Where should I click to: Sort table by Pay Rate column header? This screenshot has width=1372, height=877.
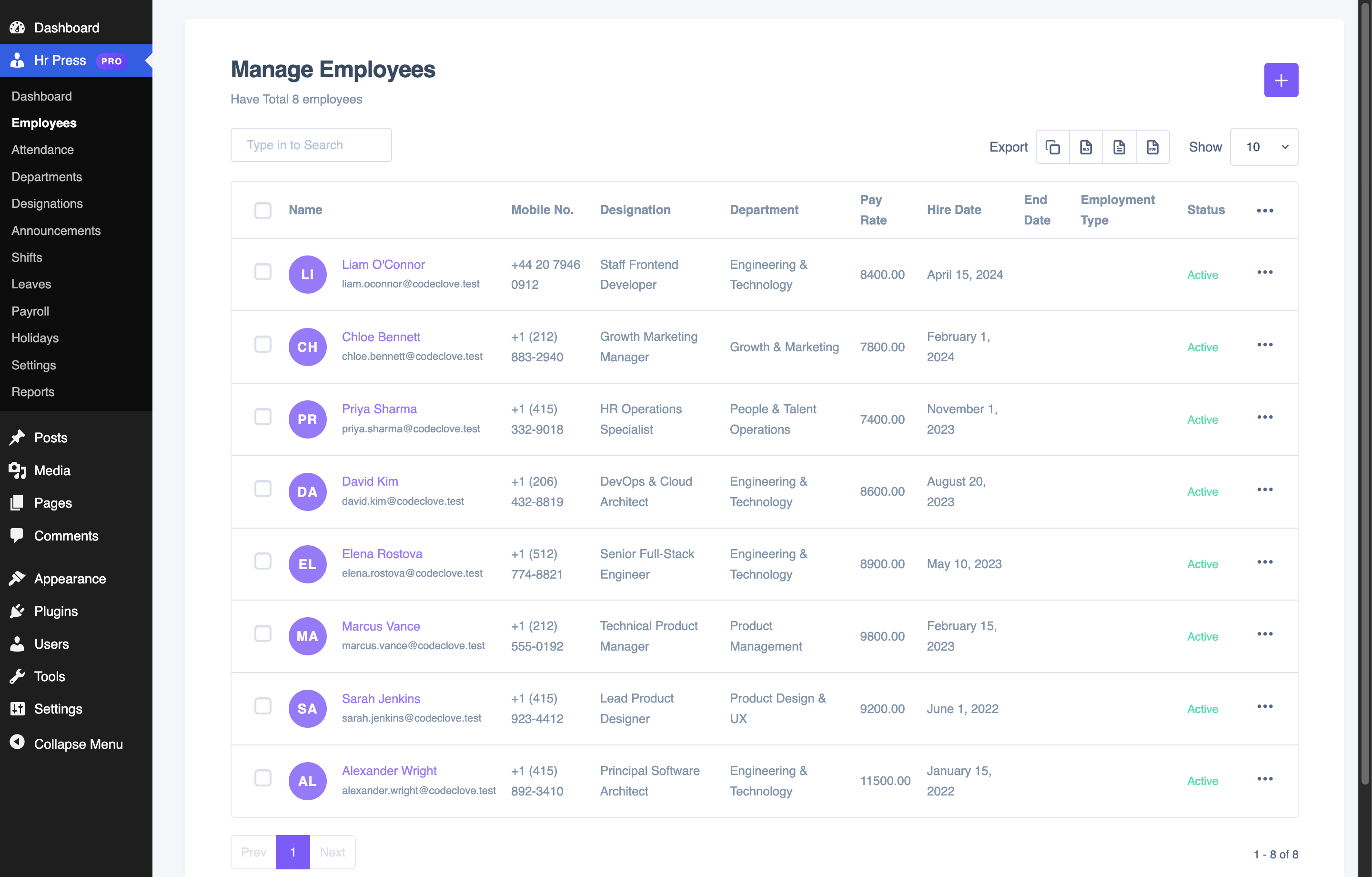pos(873,210)
